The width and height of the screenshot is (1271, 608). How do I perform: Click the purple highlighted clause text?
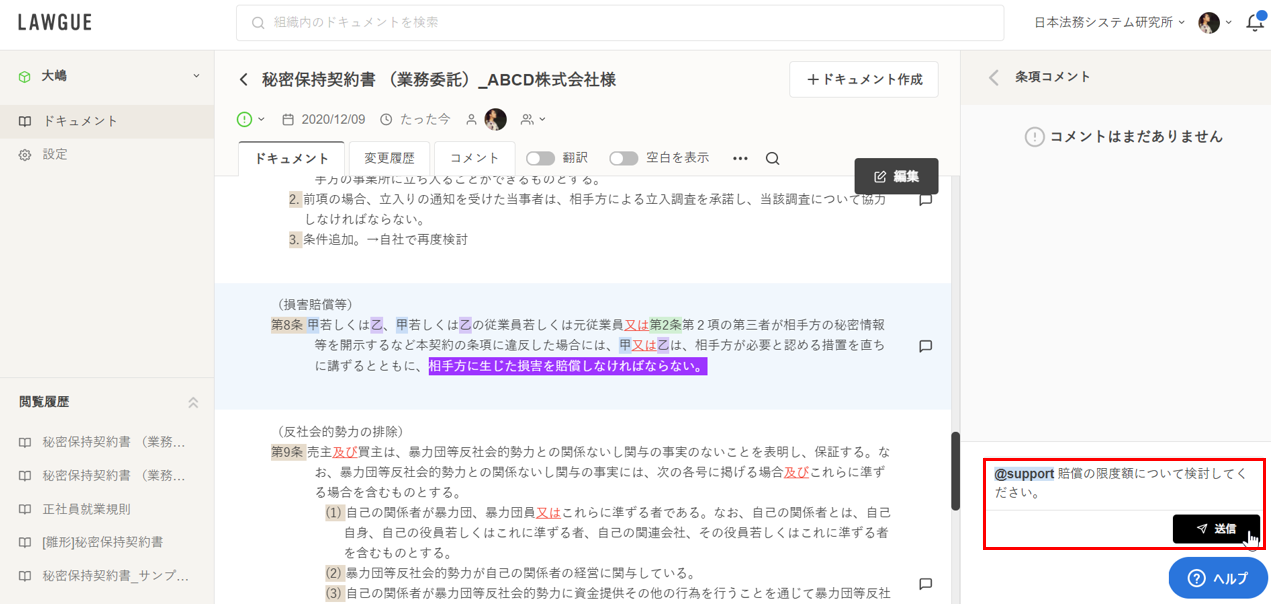[x=567, y=366]
